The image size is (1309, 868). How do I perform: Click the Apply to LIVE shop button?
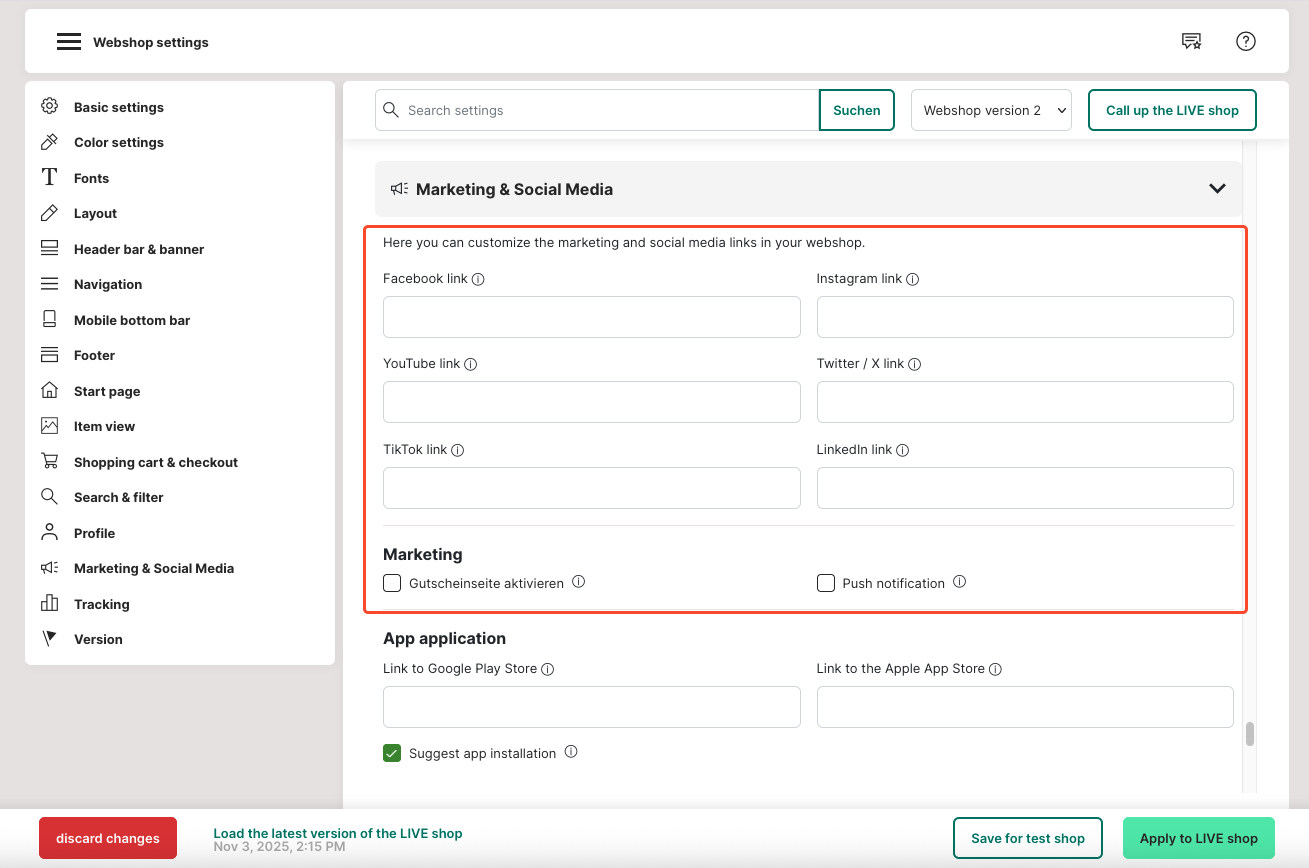[1198, 838]
